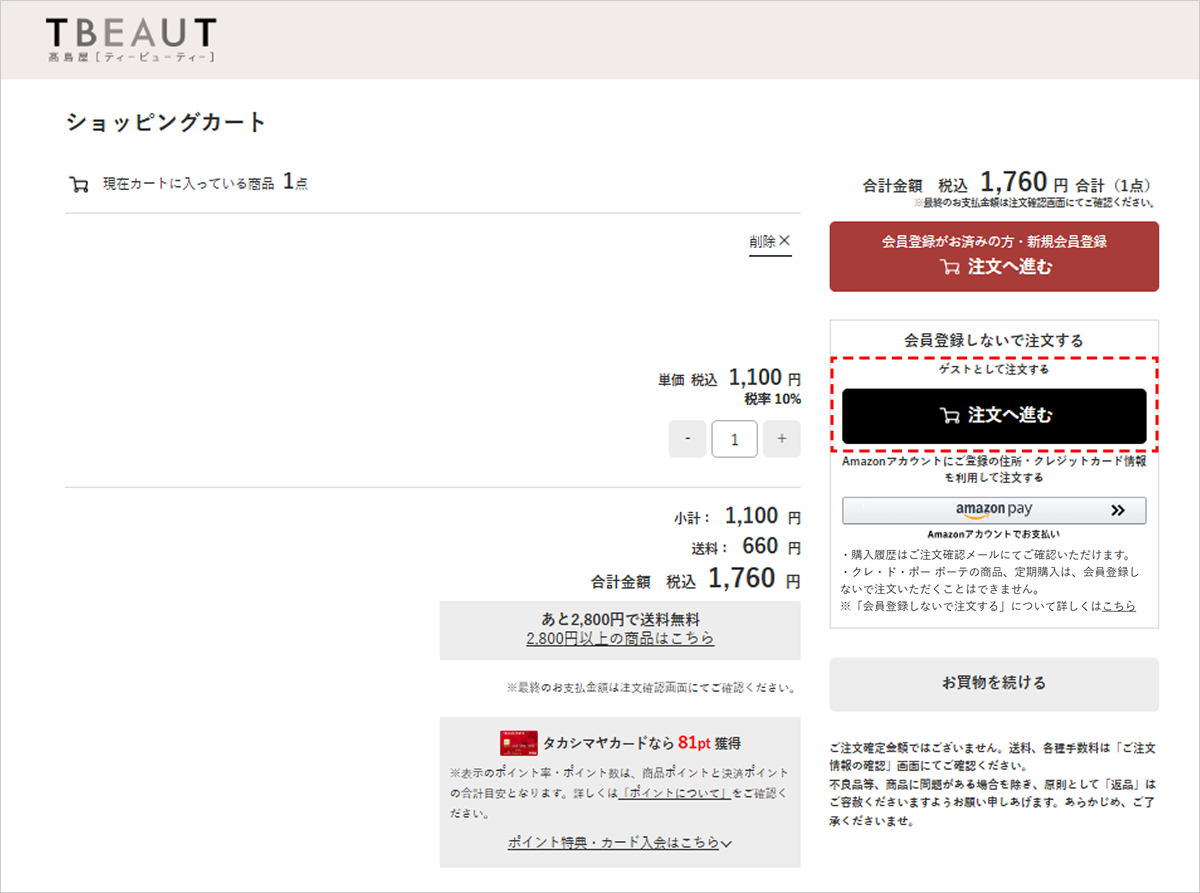The height and width of the screenshot is (893, 1200).
Task: Decrease quantity with the minus button
Action: [x=687, y=439]
